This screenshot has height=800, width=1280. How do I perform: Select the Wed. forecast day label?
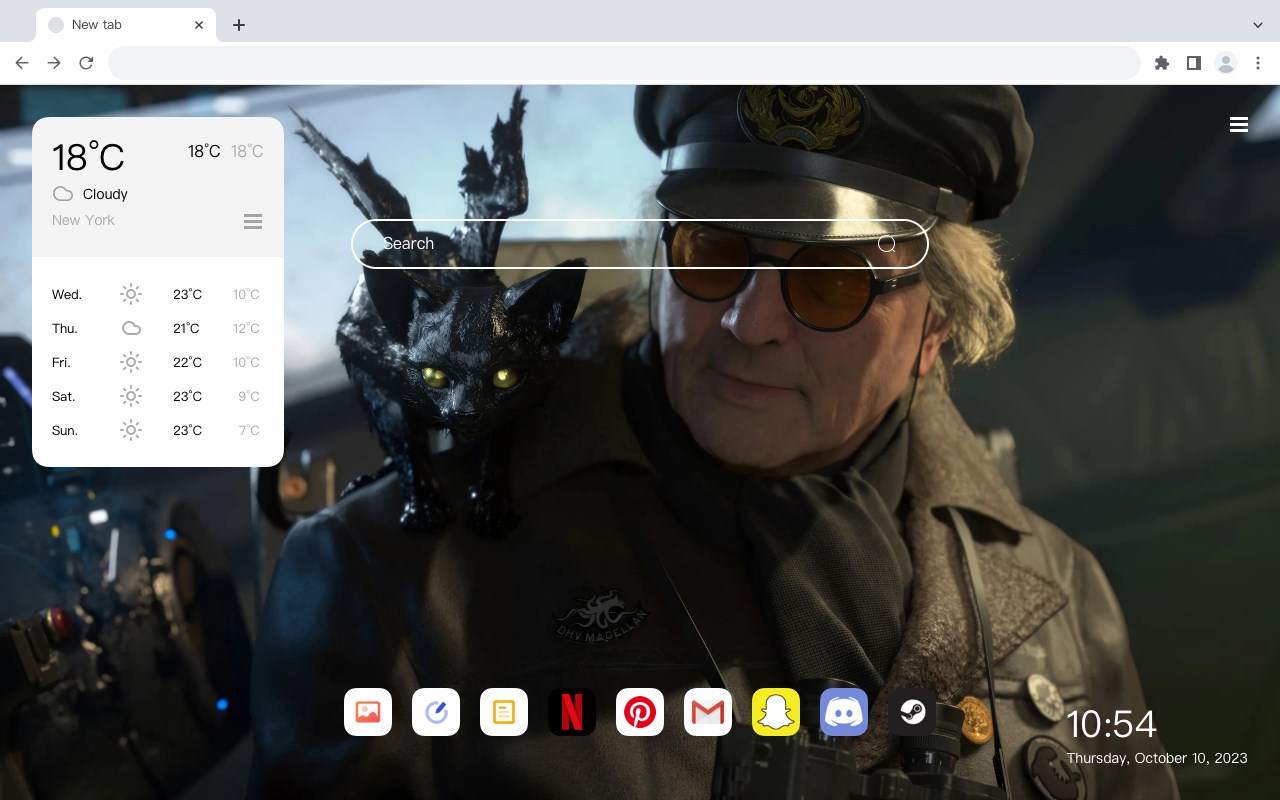click(x=67, y=294)
